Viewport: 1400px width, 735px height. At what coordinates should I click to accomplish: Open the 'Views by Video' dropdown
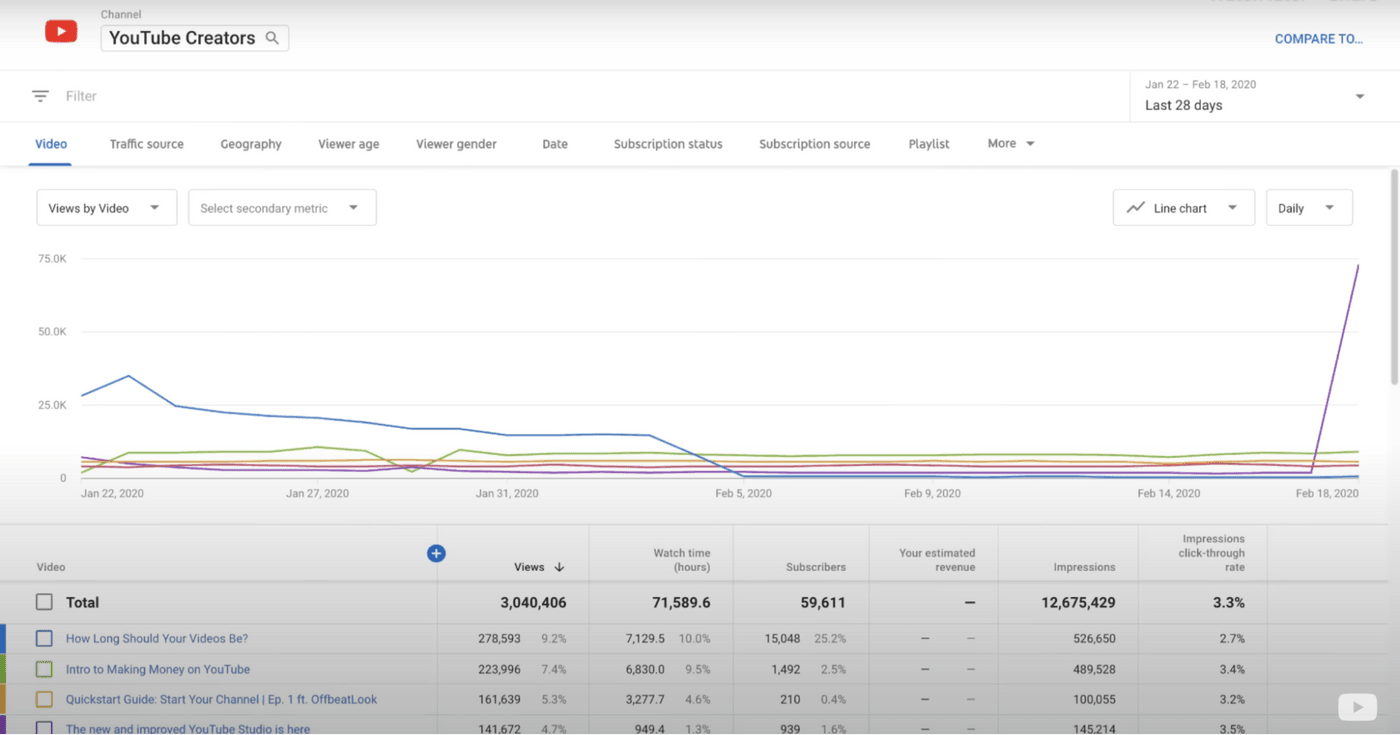pos(106,207)
